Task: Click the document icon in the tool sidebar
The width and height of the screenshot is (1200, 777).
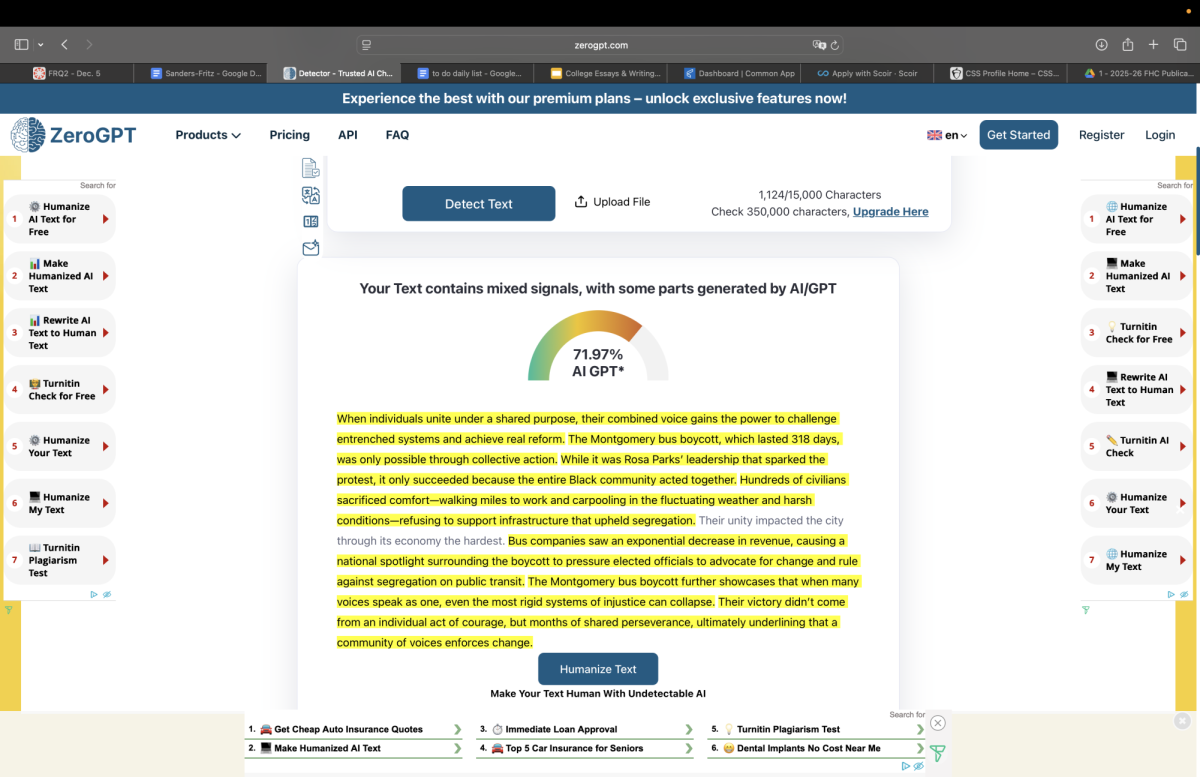Action: (x=311, y=168)
